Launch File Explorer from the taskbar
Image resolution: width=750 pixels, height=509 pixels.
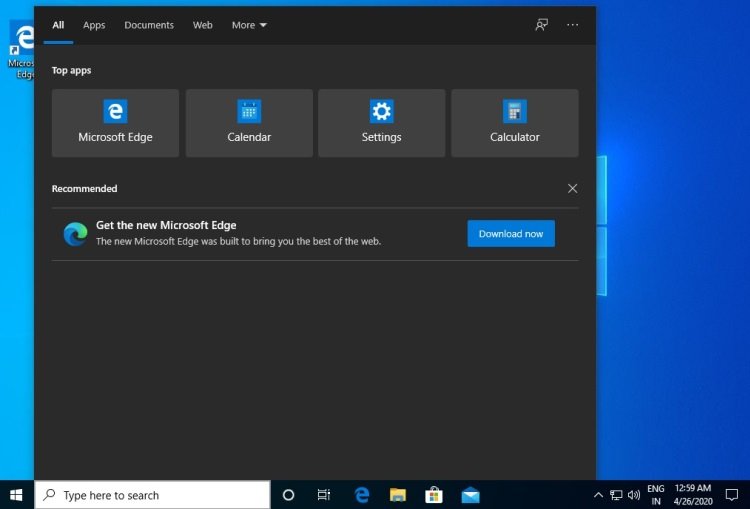pyautogui.click(x=397, y=495)
